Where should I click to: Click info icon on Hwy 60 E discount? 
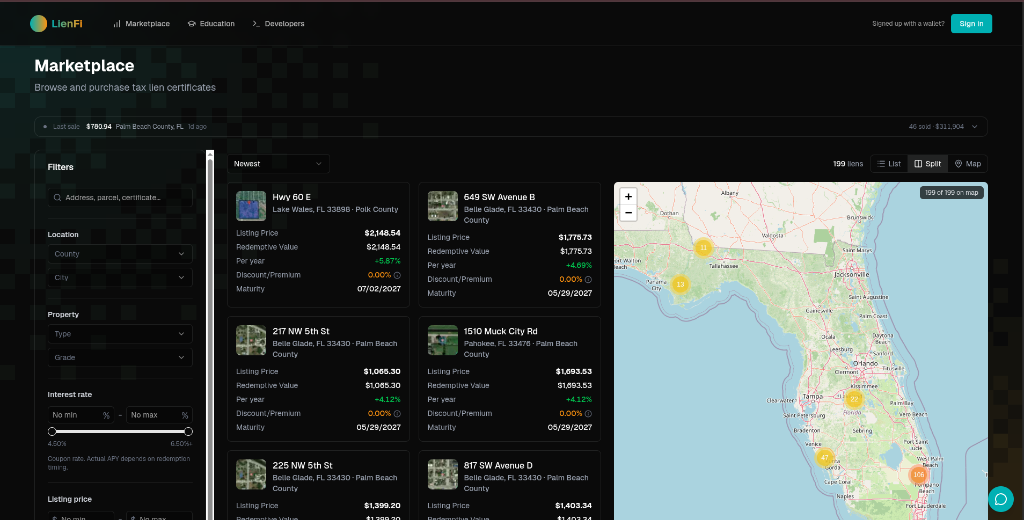(397, 276)
